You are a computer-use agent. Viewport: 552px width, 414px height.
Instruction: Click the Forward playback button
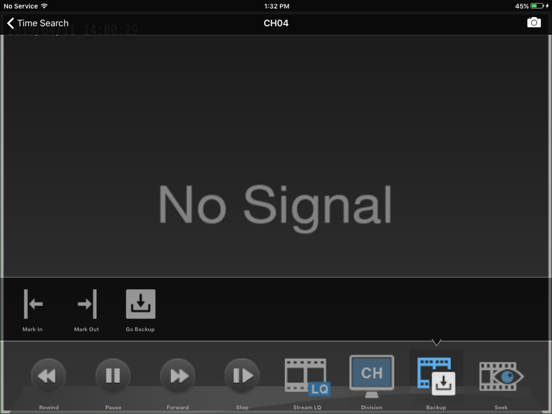click(x=178, y=376)
